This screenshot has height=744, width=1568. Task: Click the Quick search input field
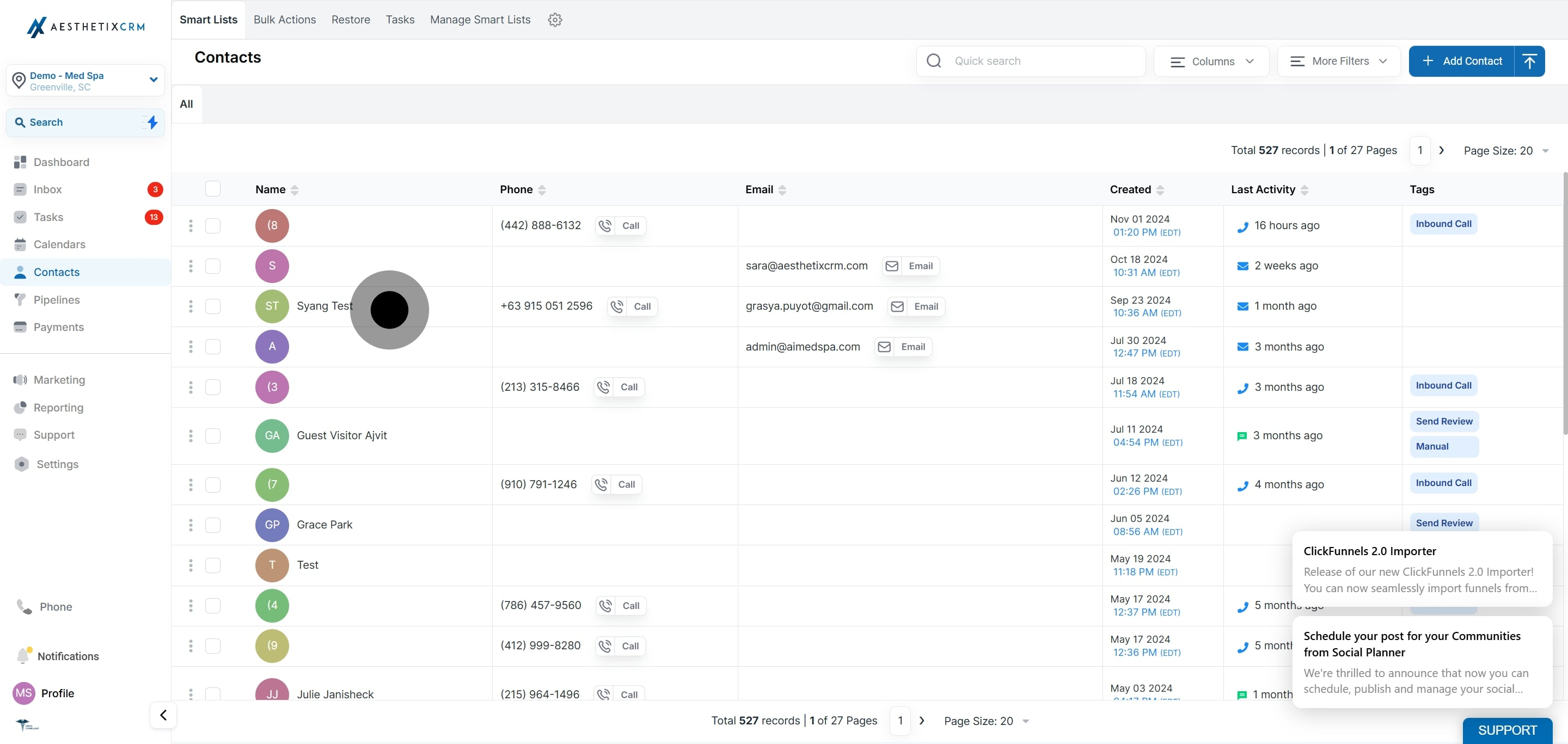pyautogui.click(x=1031, y=61)
